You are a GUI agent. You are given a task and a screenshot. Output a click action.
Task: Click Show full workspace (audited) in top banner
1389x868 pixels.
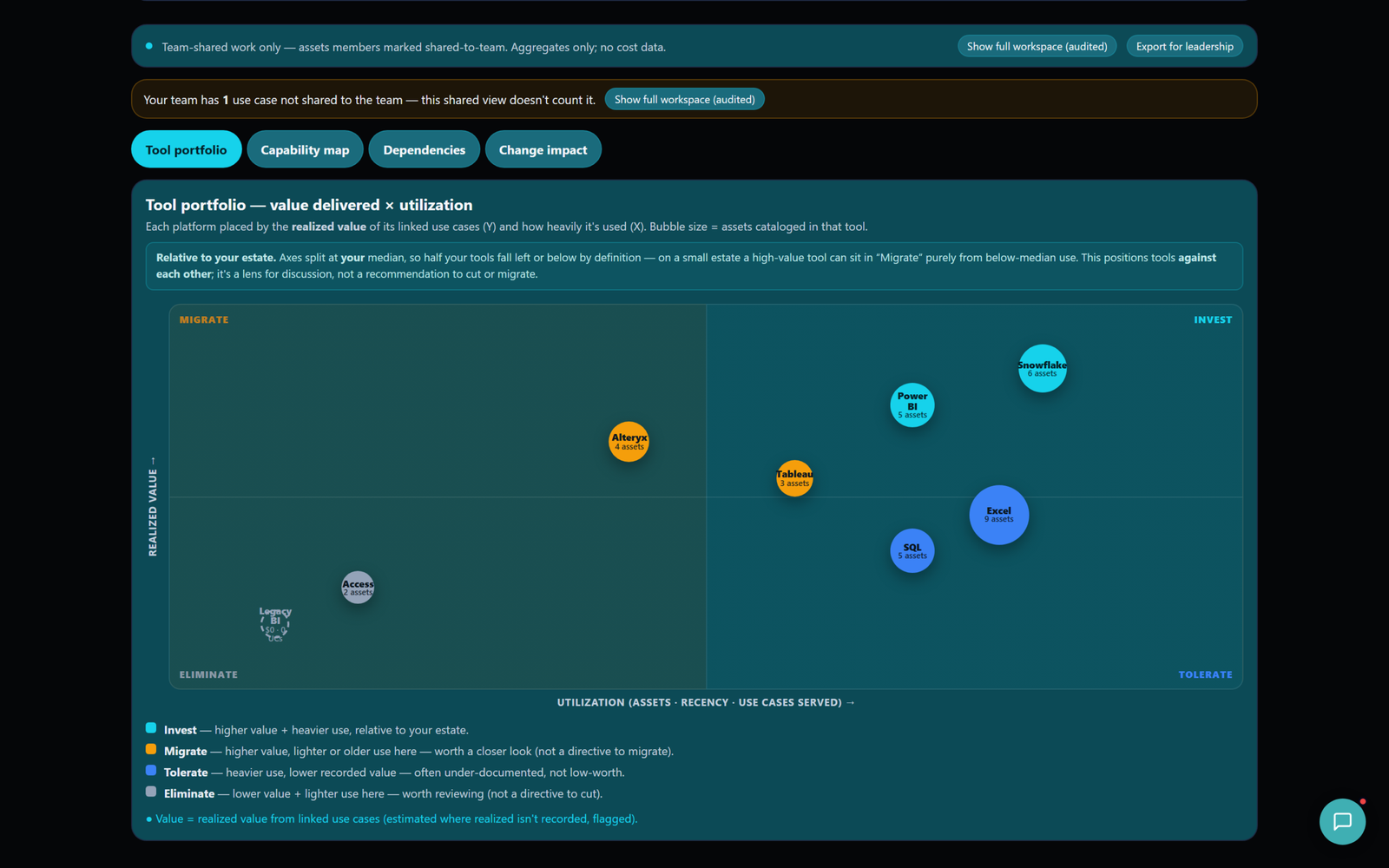click(1037, 46)
